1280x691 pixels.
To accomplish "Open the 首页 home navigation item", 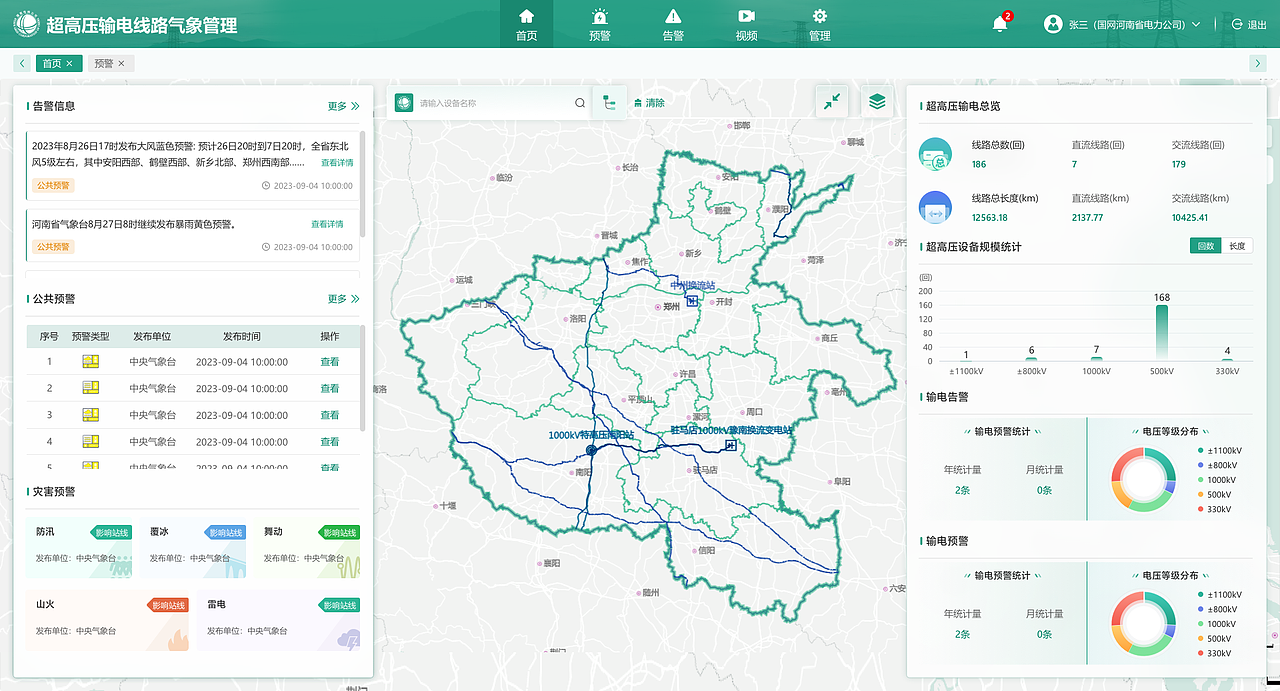I will pyautogui.click(x=526, y=24).
